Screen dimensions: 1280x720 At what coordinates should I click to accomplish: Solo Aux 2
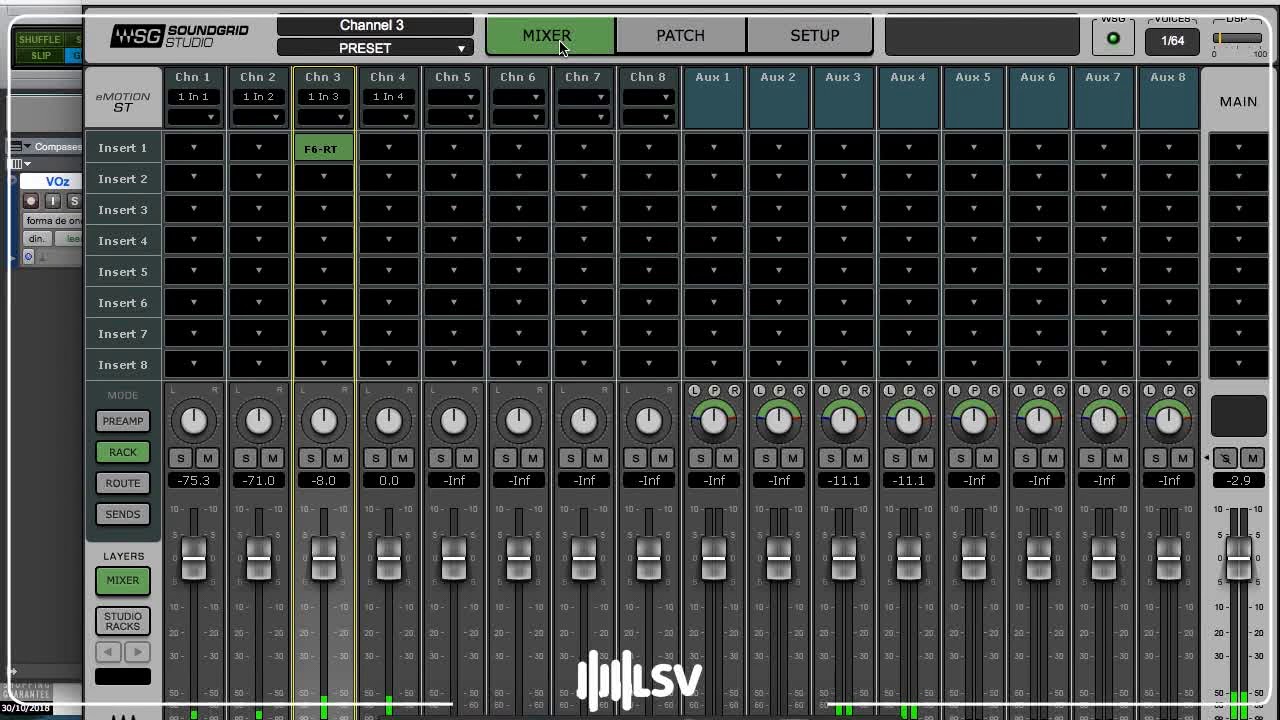(765, 458)
